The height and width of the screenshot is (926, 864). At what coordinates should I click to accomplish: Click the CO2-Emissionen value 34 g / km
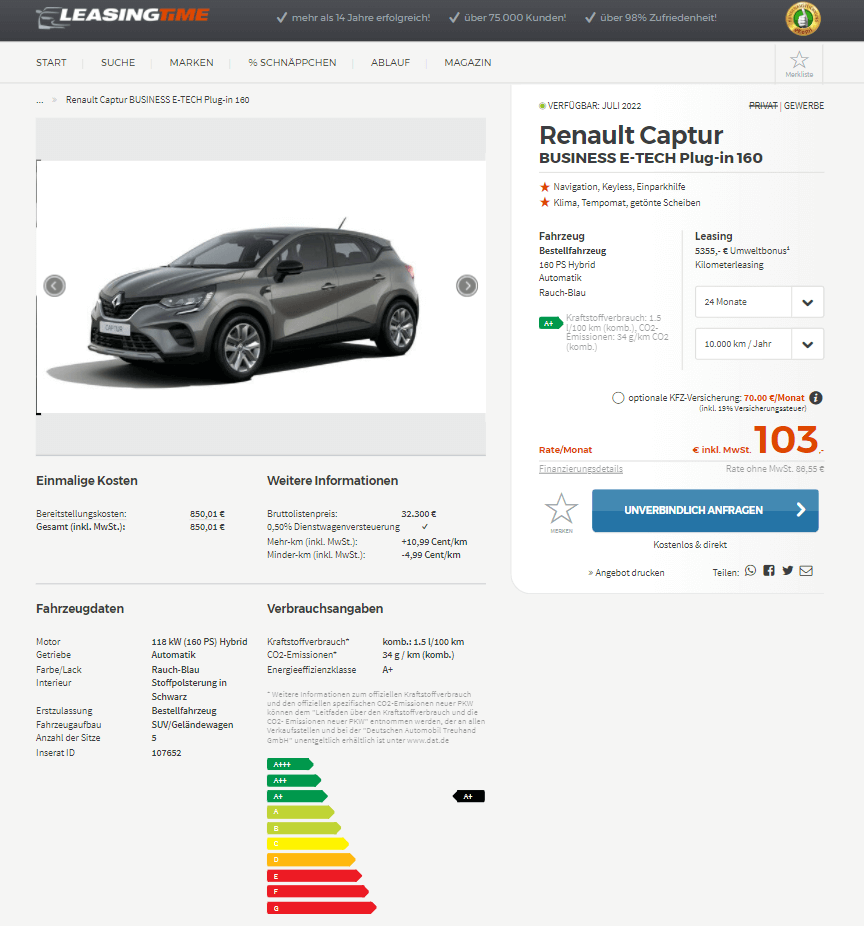click(418, 655)
